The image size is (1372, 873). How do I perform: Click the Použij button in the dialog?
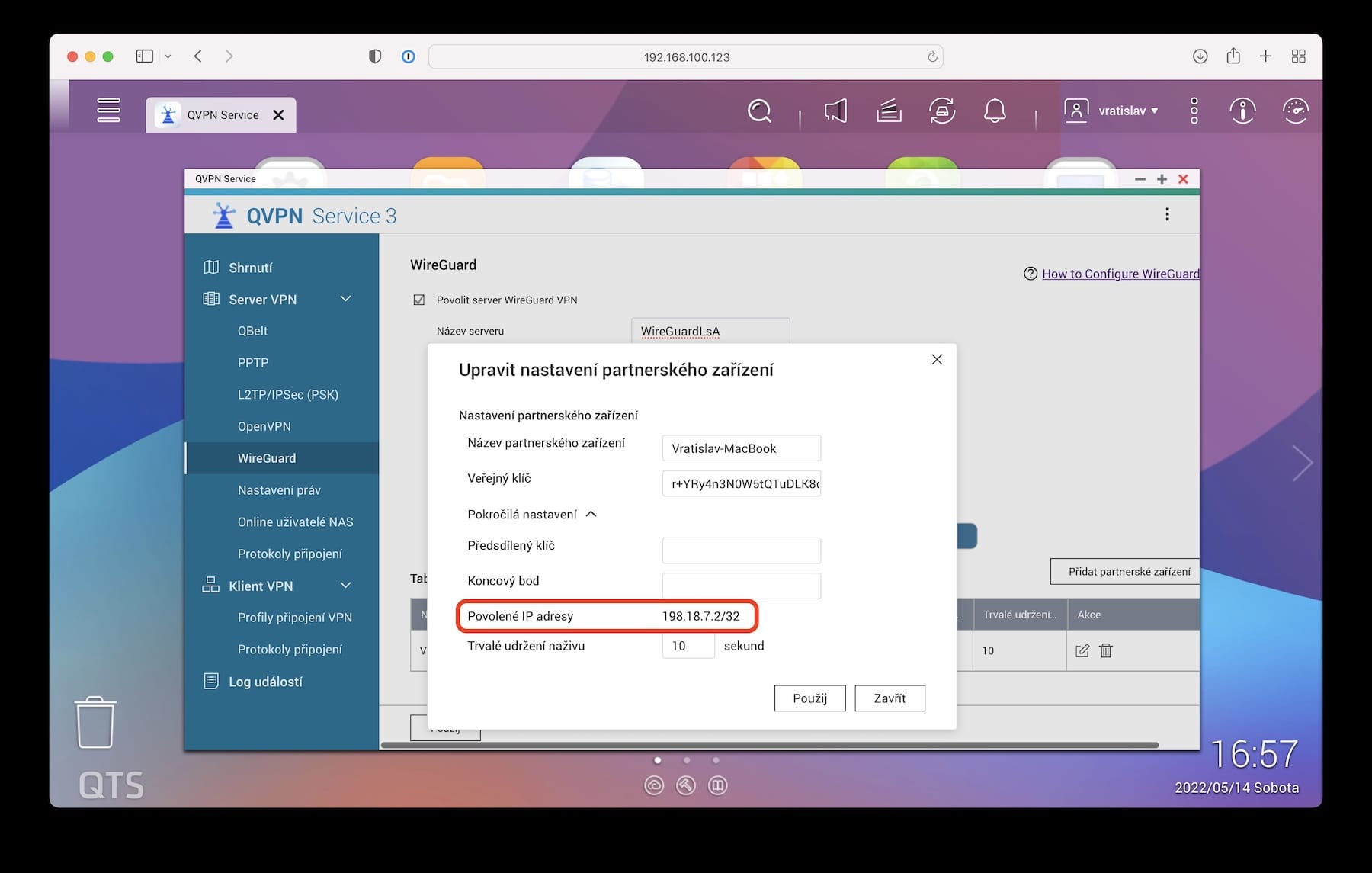tap(809, 698)
